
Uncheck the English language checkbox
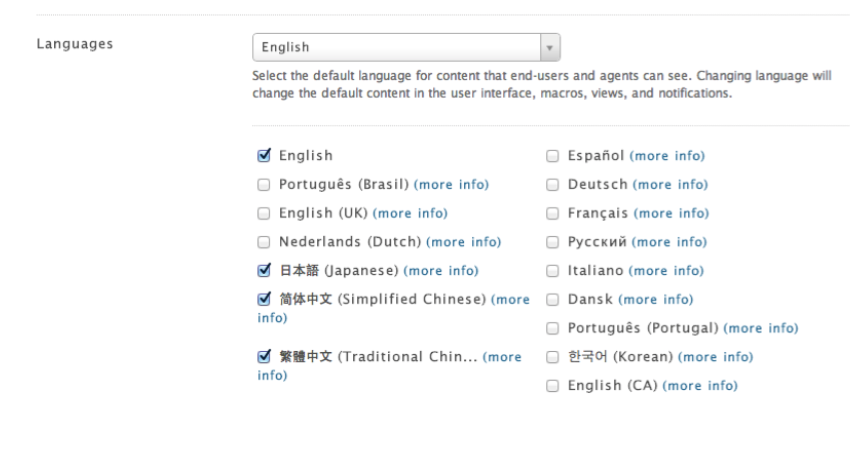click(x=264, y=156)
